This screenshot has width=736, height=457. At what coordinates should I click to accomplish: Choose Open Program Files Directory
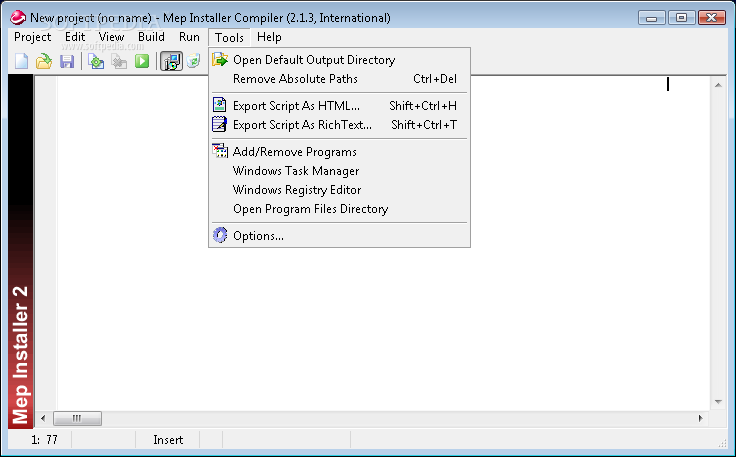tap(339, 209)
